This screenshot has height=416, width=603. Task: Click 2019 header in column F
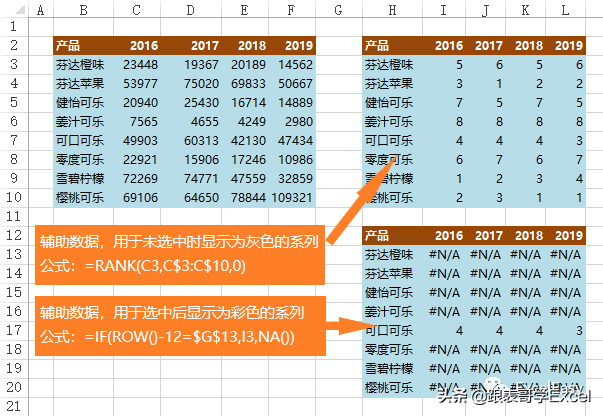292,46
